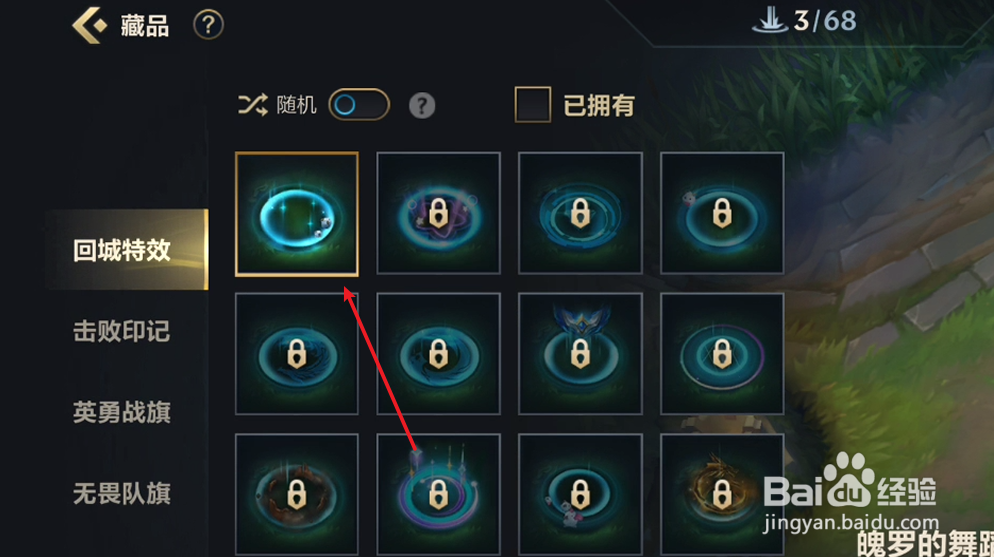Screen dimensions: 994x557
Task: Select the locked fiery brown ring effect
Action: 297,495
